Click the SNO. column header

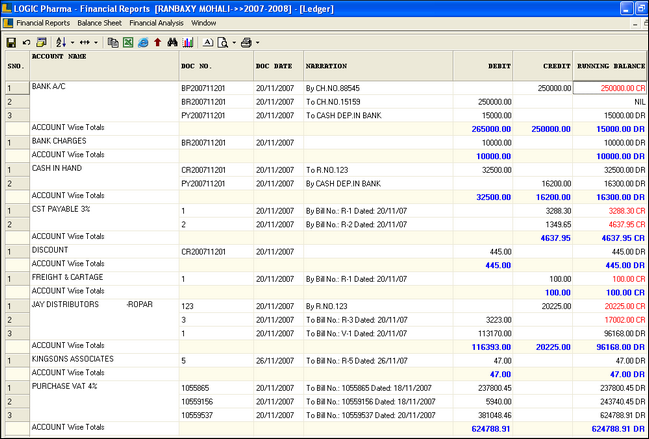(x=17, y=66)
